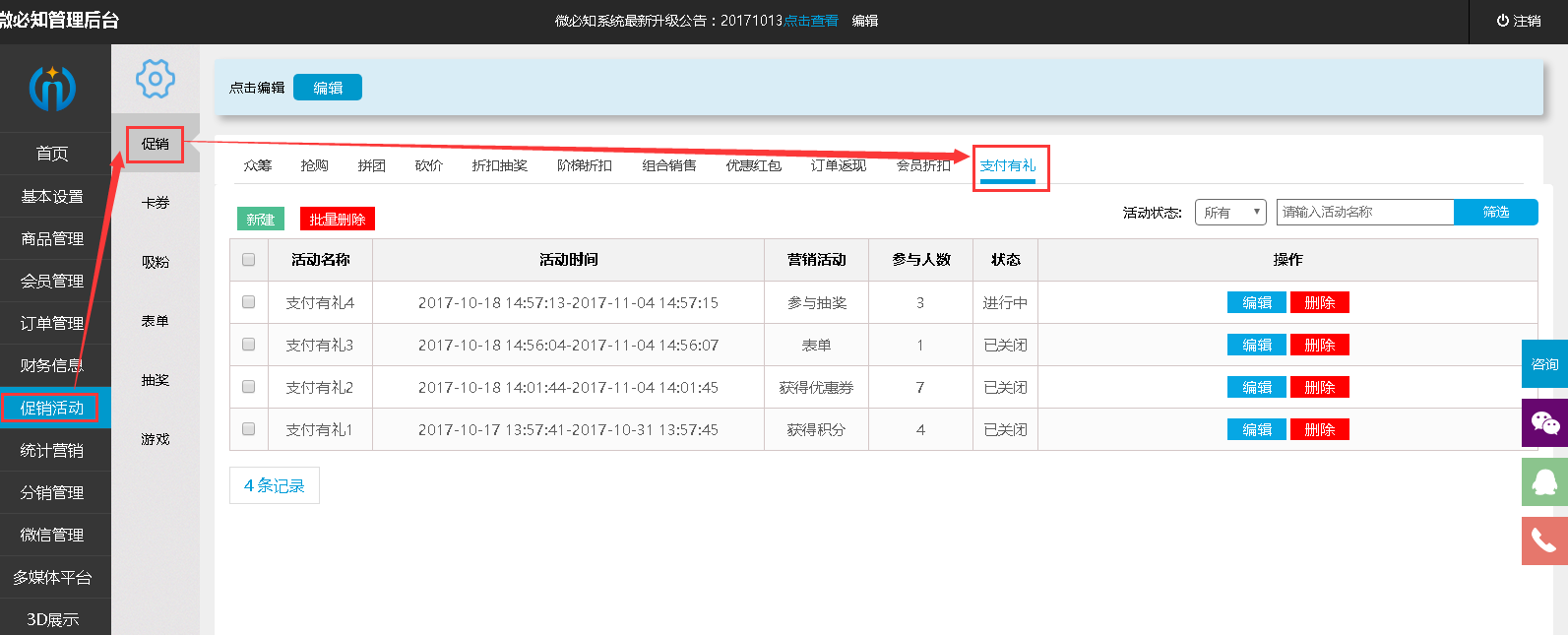Switch to the 折扣抽奖 tab
Image resolution: width=1568 pixels, height=635 pixels.
499,165
